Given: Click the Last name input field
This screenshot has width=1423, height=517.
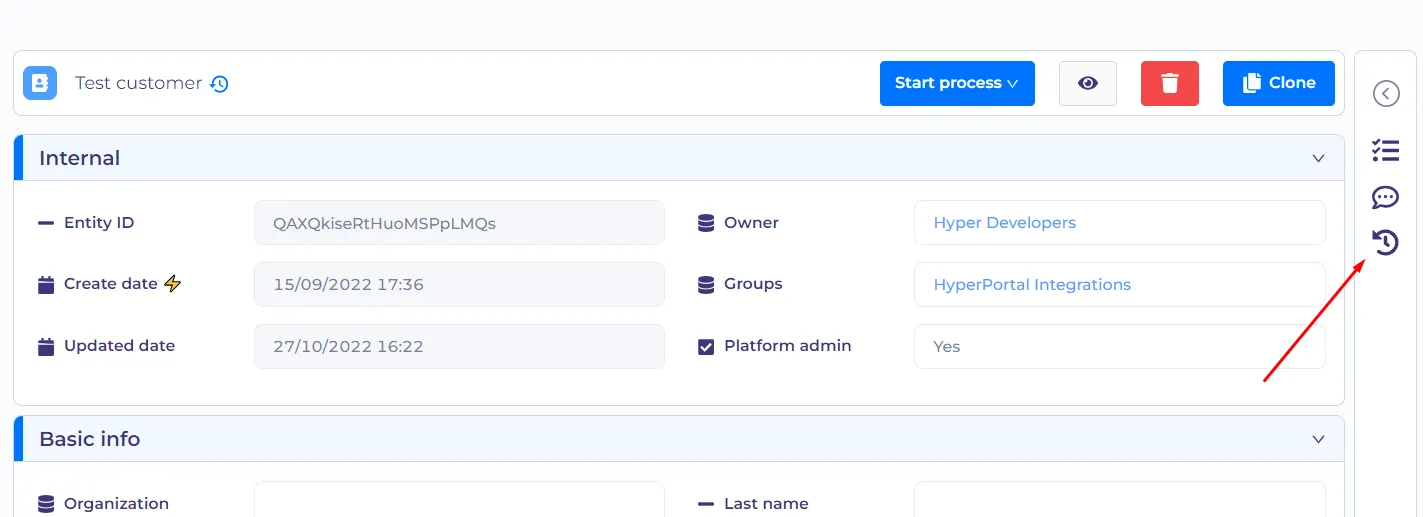Looking at the screenshot, I should coord(1120,499).
